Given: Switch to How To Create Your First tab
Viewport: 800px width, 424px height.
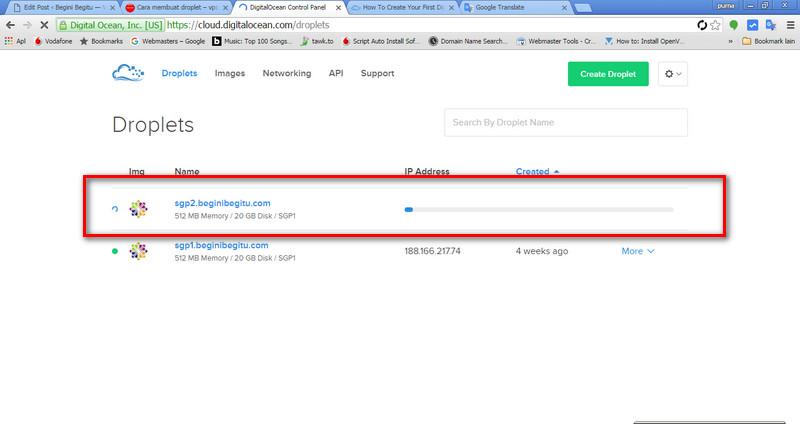Looking at the screenshot, I should click(x=402, y=8).
